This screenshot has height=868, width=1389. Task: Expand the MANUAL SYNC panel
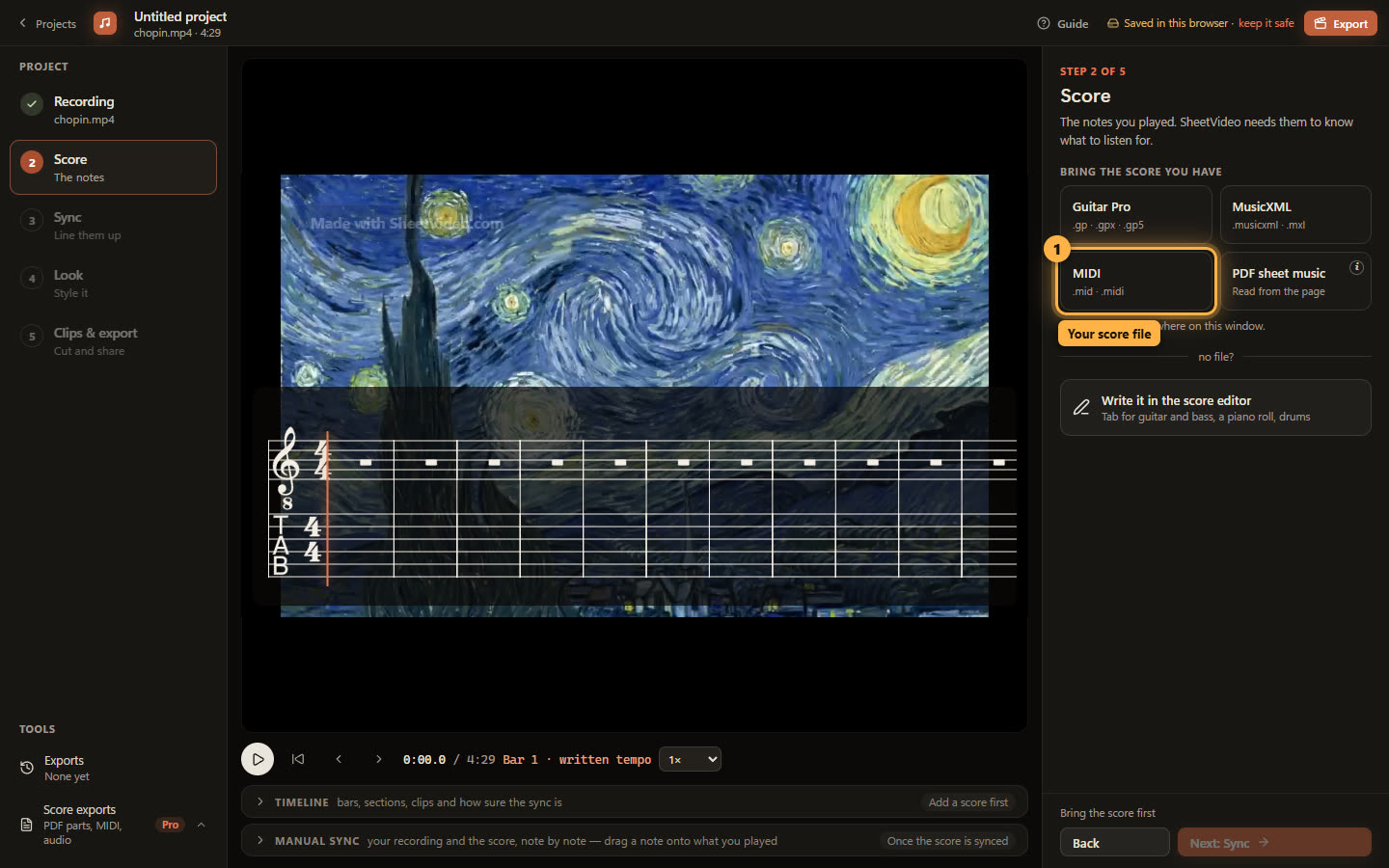click(634, 840)
